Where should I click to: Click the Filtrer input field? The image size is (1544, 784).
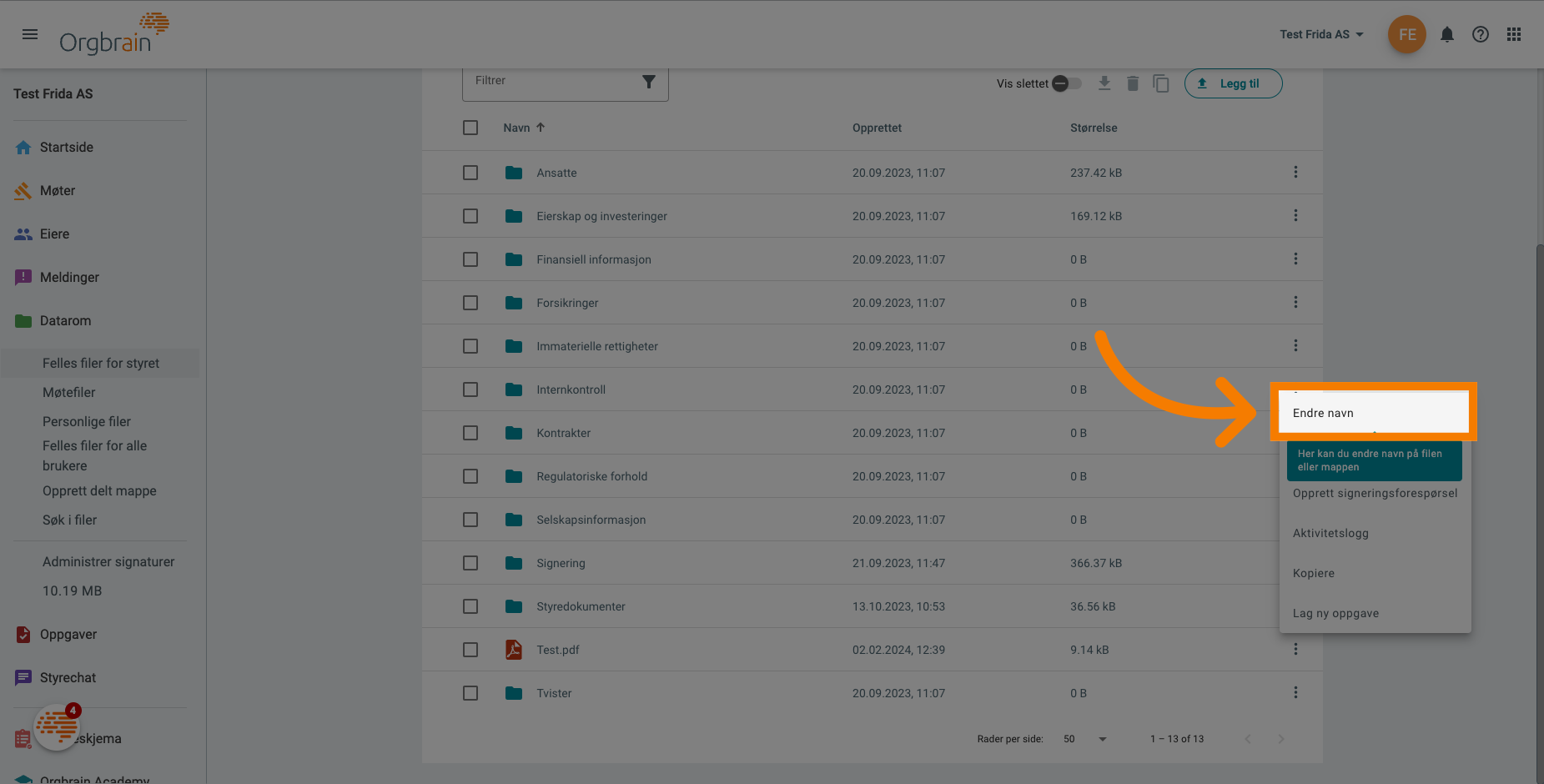click(x=551, y=82)
